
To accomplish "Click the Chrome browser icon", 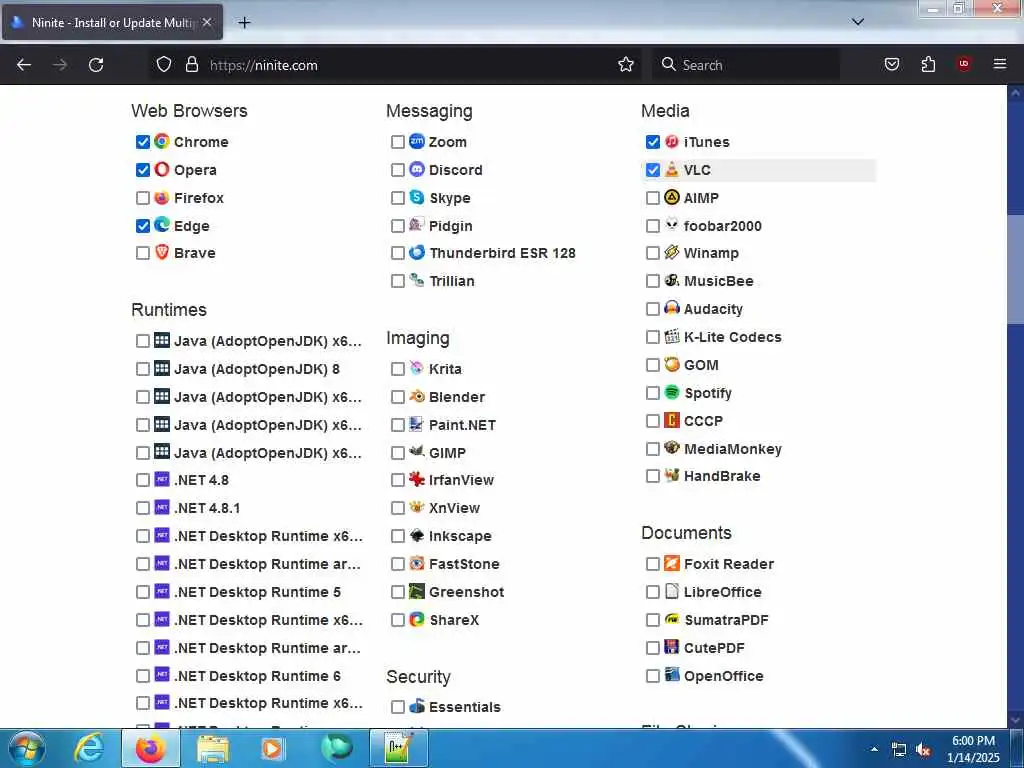I will click(162, 141).
